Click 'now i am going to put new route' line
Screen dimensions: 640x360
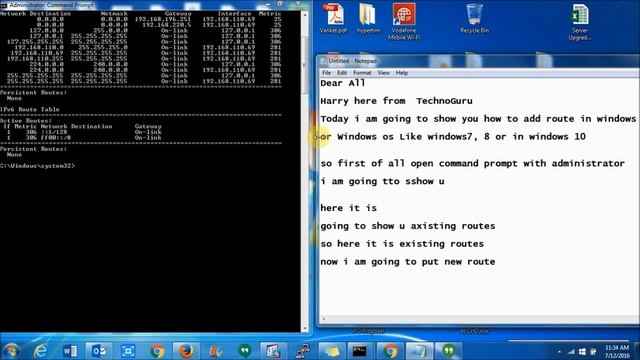[x=408, y=262]
